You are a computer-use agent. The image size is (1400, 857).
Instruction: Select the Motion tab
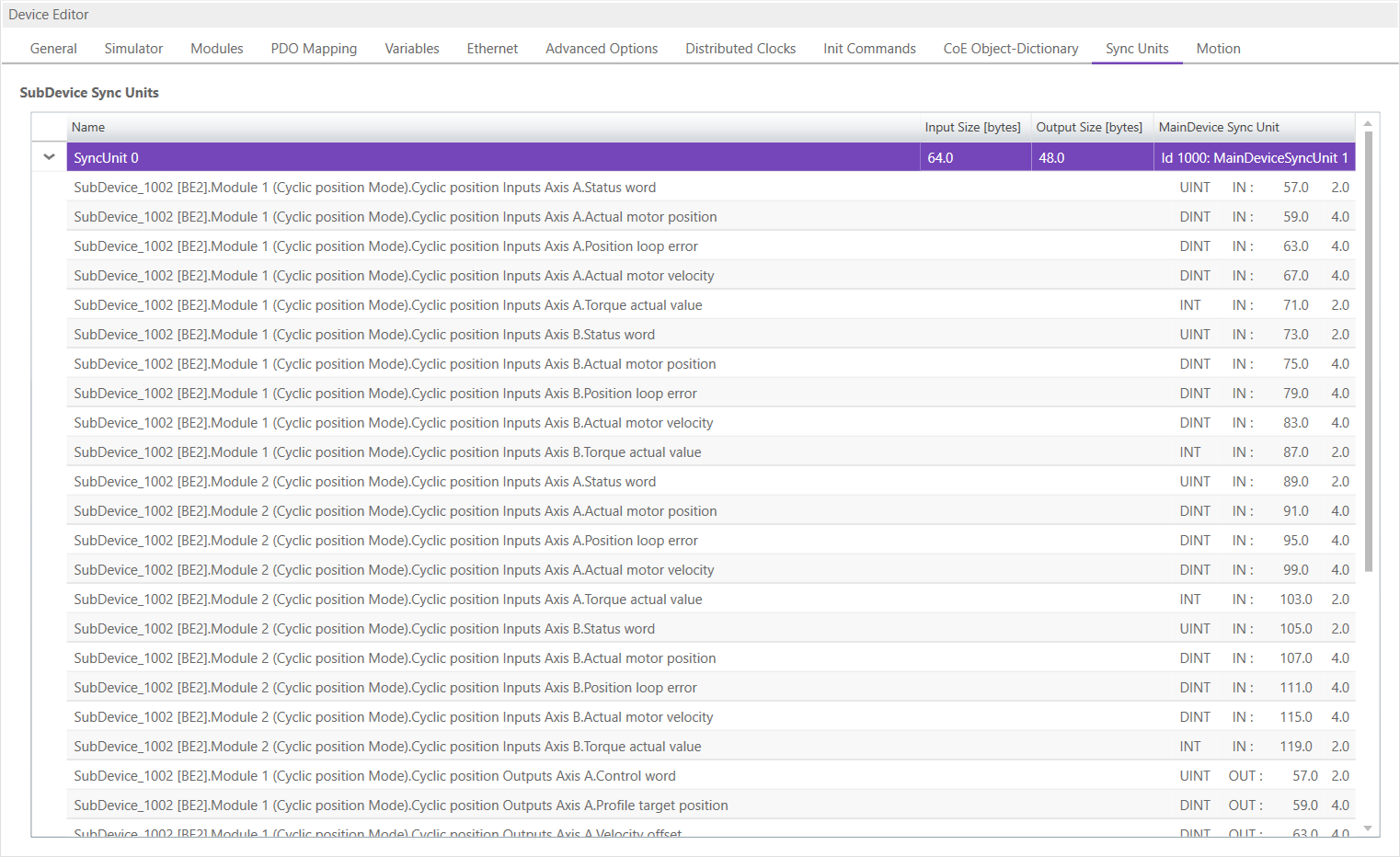[1218, 49]
